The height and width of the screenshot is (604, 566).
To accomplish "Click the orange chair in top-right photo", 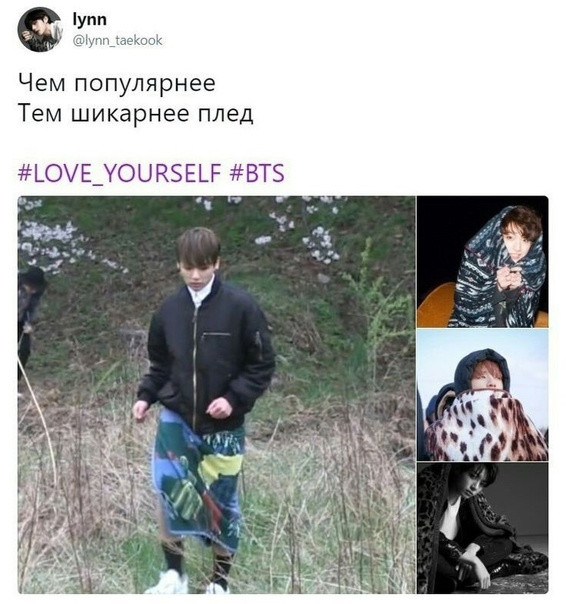I will [x=437, y=305].
